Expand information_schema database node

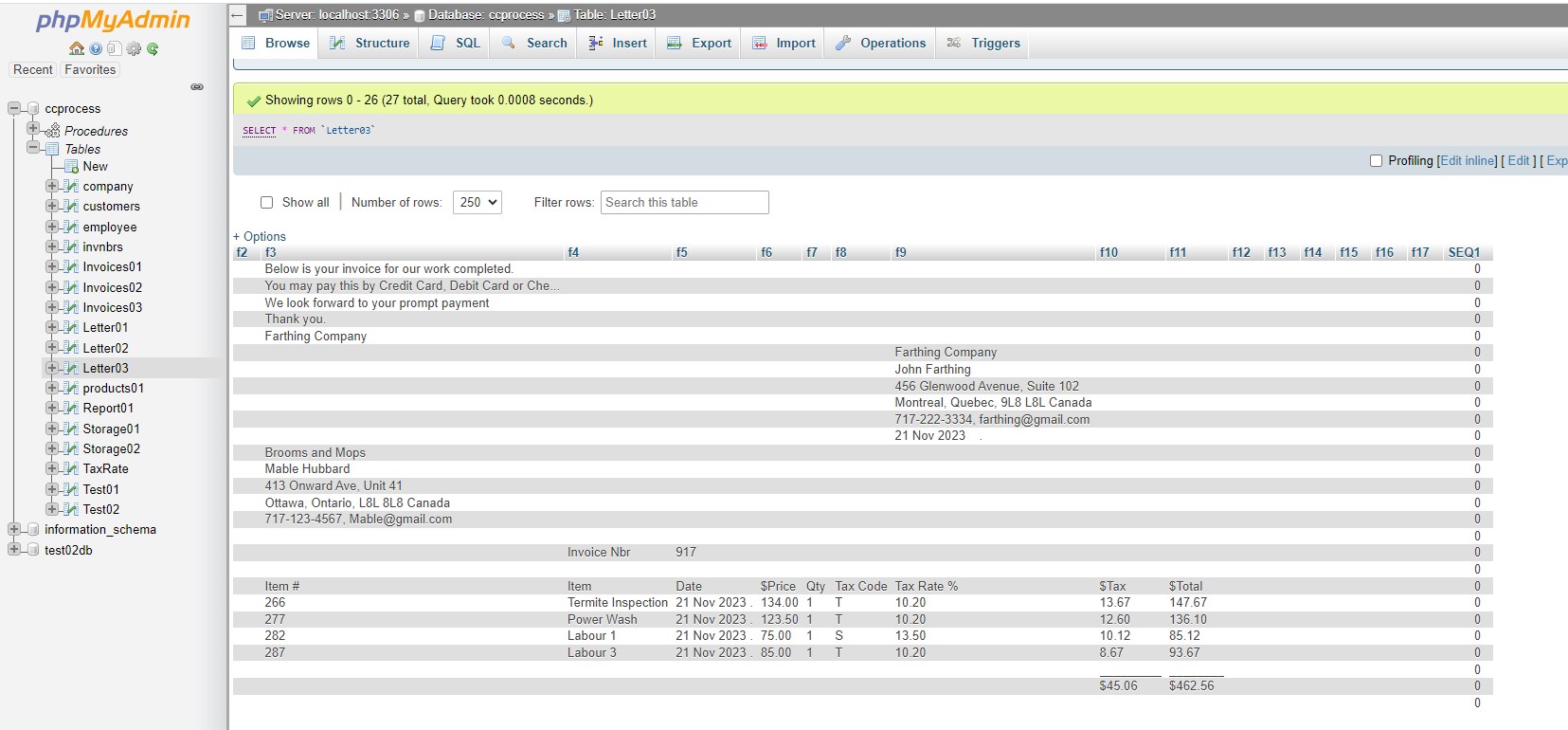14,529
